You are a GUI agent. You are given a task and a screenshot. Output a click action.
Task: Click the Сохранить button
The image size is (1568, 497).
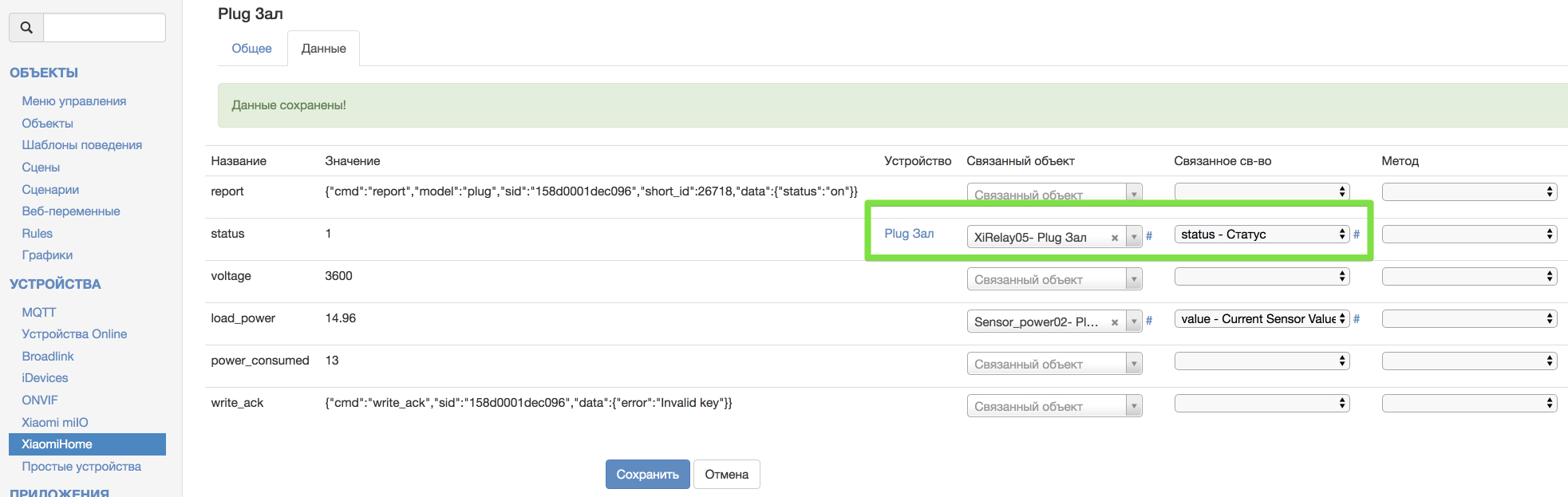(647, 475)
